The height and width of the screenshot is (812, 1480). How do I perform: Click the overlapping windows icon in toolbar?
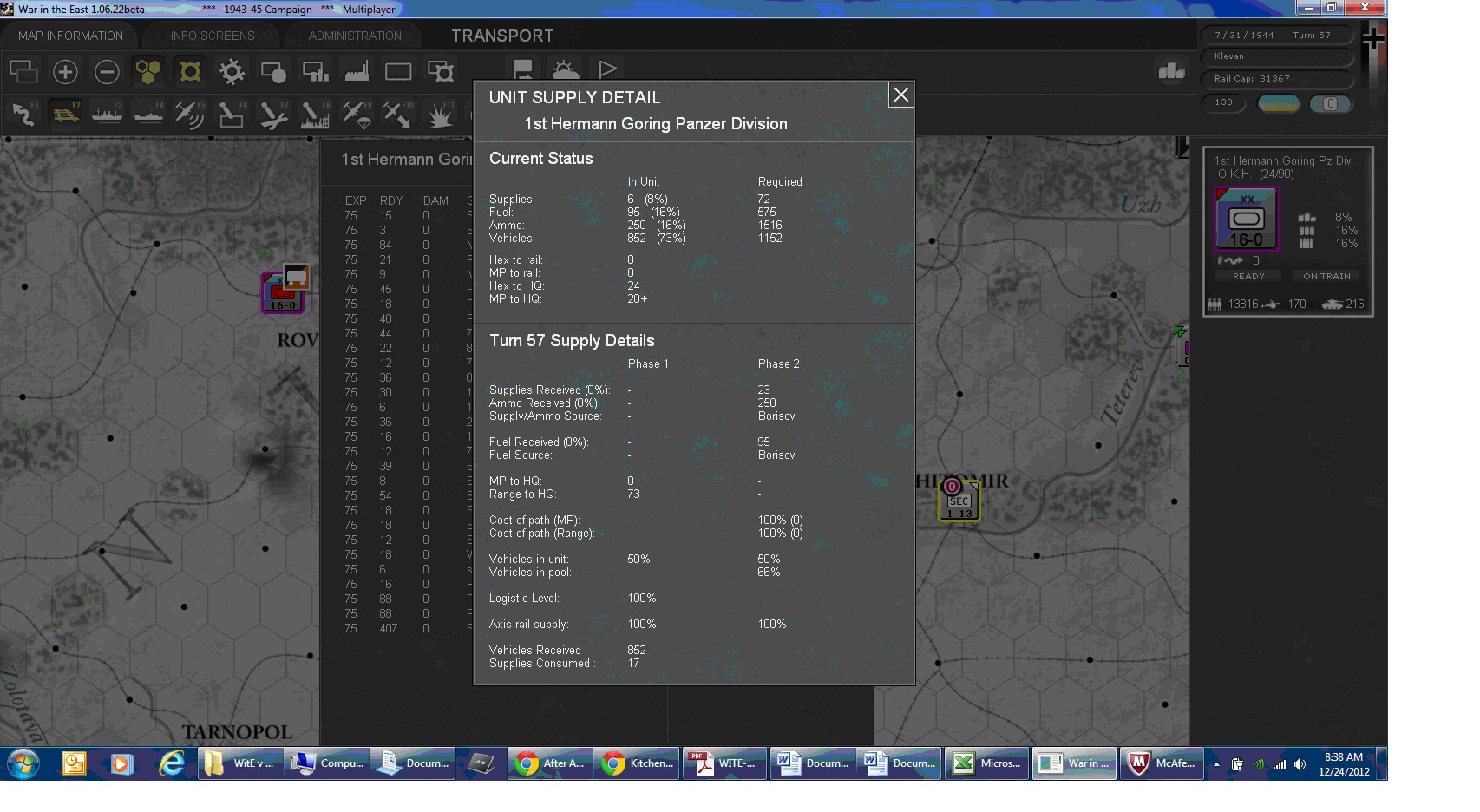tap(23, 72)
